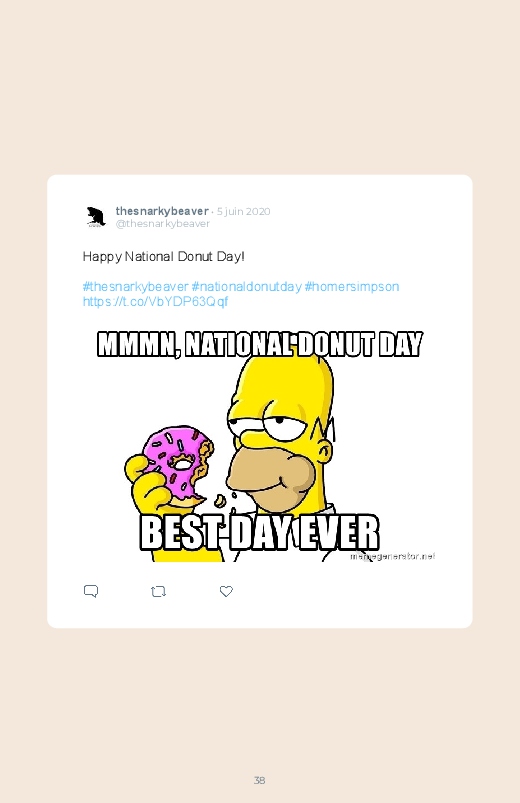Open thesnarkybeaver display name

tap(162, 211)
